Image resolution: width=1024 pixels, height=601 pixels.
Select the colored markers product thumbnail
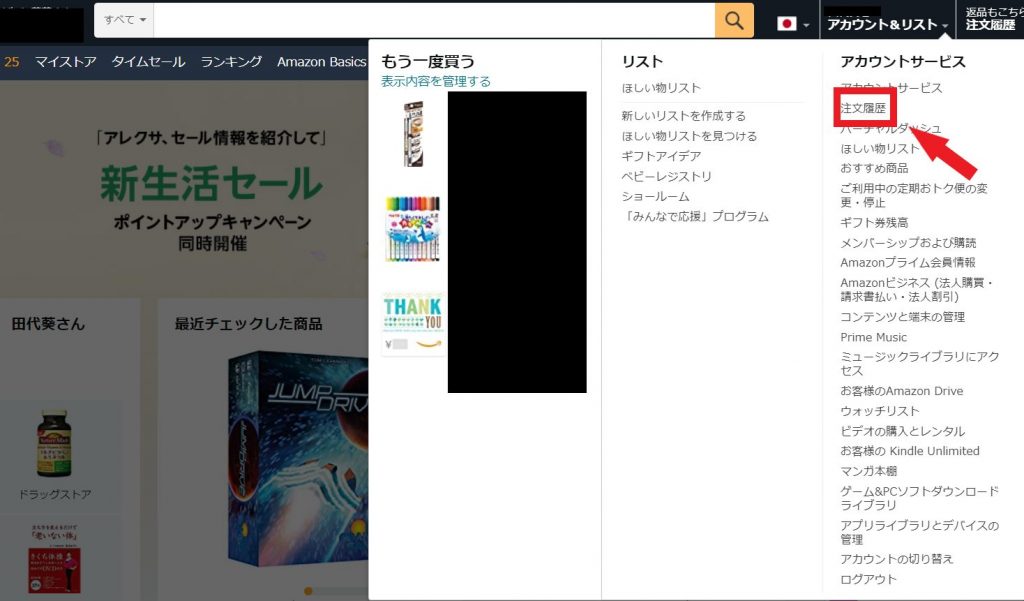coord(413,229)
